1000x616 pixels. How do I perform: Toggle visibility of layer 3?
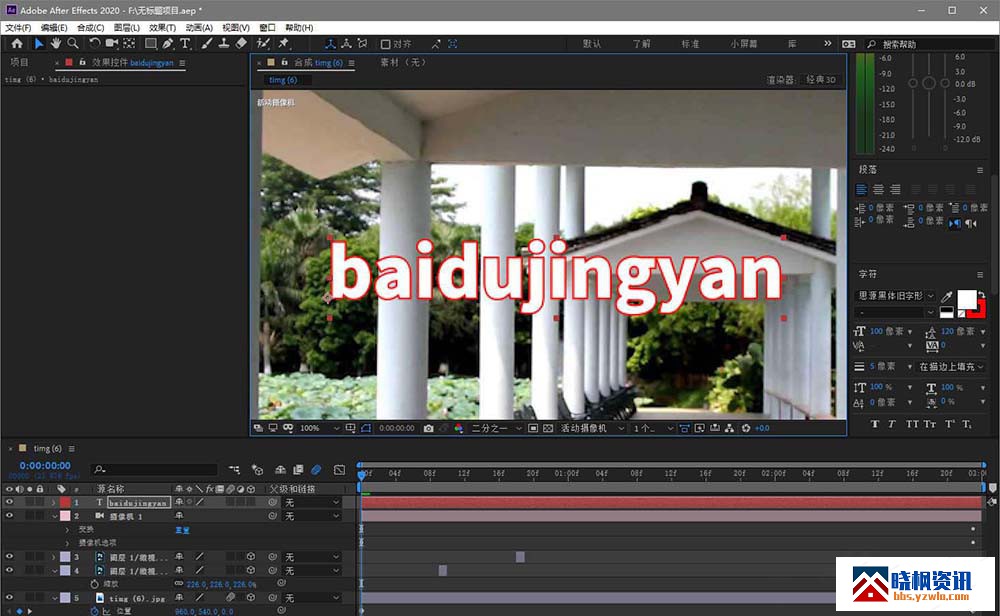tap(10, 557)
